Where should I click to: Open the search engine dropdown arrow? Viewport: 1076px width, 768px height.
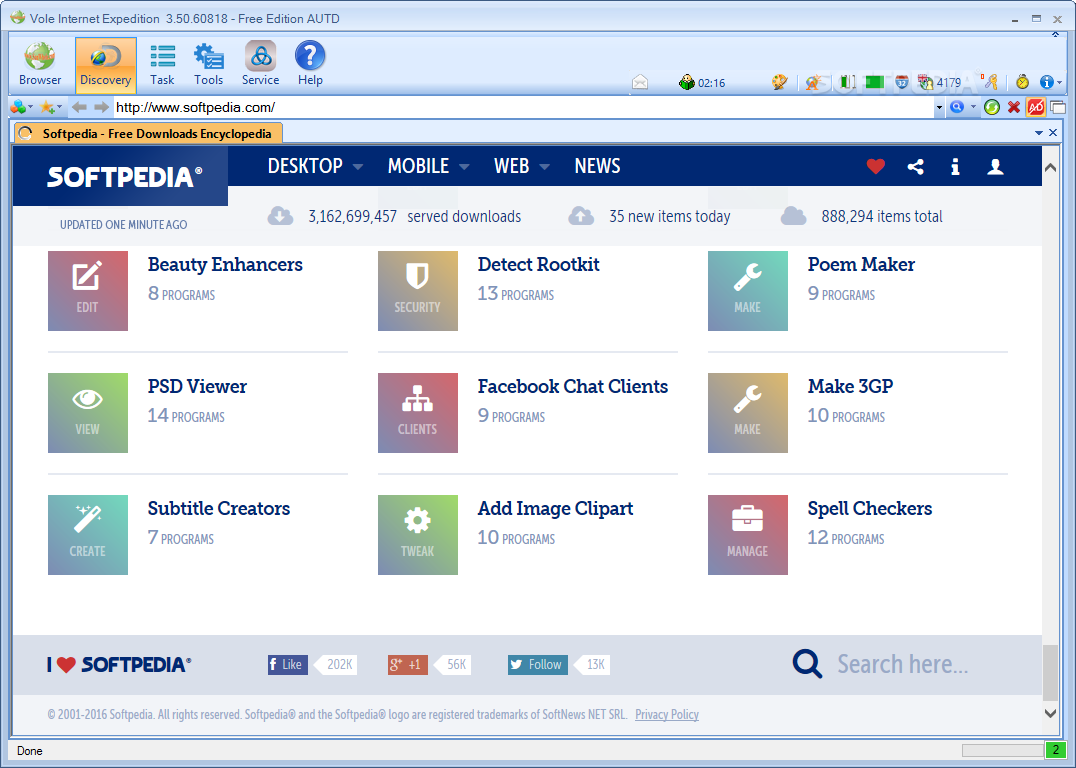click(x=973, y=108)
